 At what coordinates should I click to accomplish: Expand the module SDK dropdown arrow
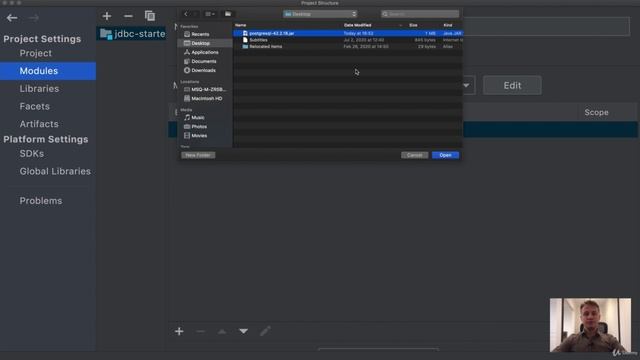coord(466,85)
